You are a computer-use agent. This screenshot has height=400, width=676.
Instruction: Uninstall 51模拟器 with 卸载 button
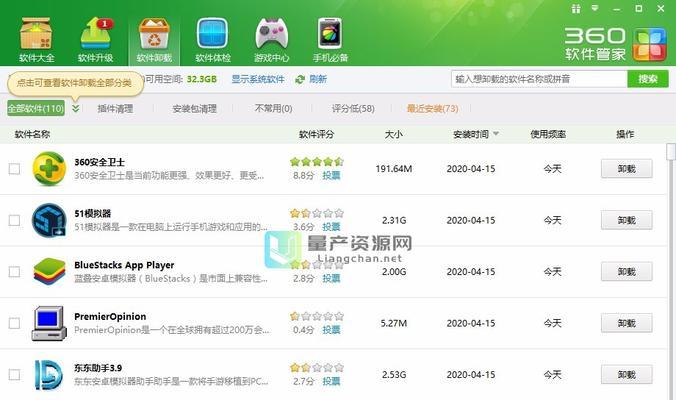(626, 220)
